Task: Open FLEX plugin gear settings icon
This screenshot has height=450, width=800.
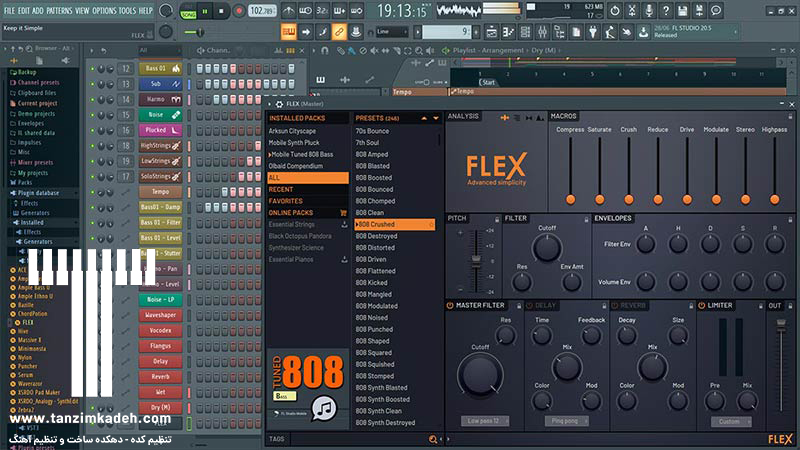Action: tap(280, 104)
